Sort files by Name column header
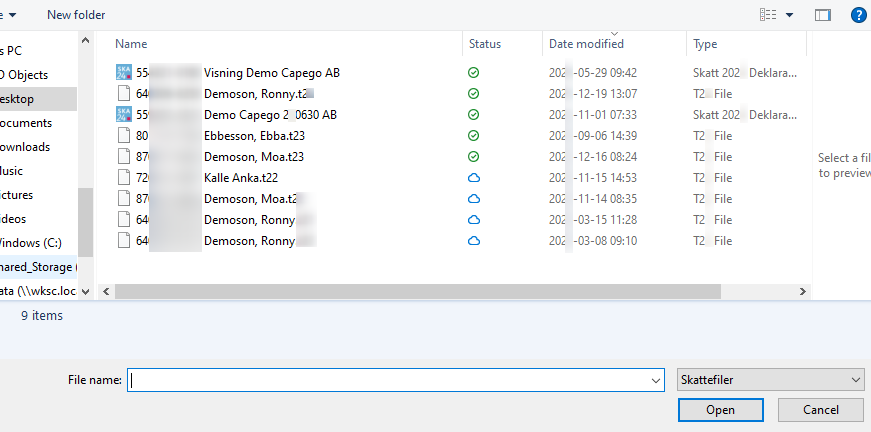 tap(131, 44)
